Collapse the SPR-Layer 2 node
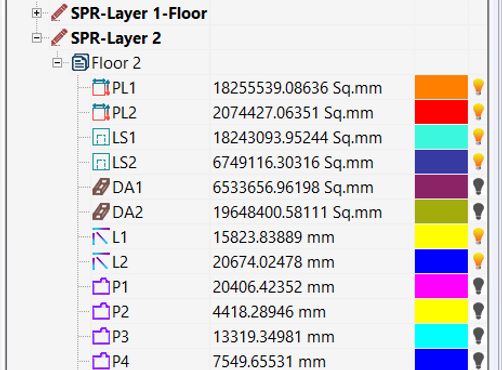Viewport: 502px width, 370px height. pyautogui.click(x=37, y=38)
